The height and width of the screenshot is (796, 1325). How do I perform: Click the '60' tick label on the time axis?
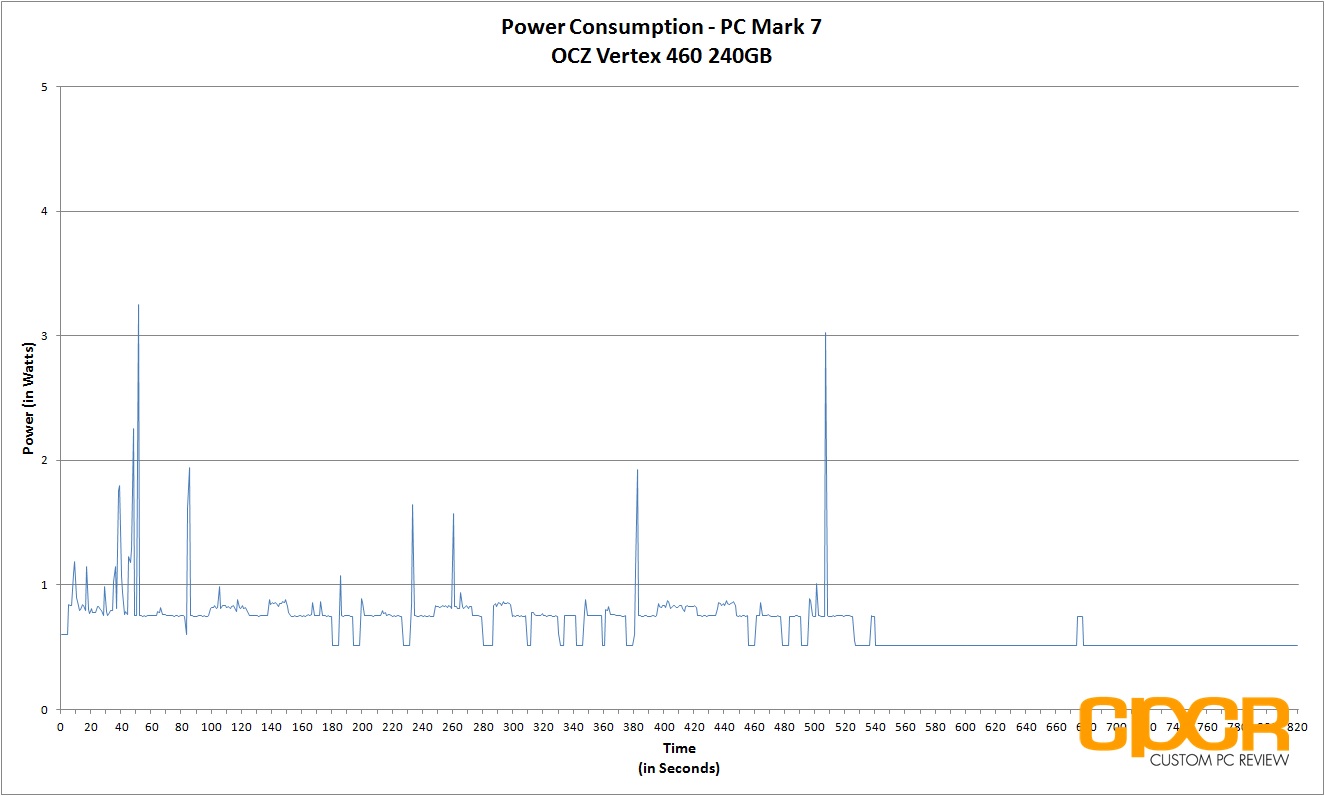(x=151, y=727)
